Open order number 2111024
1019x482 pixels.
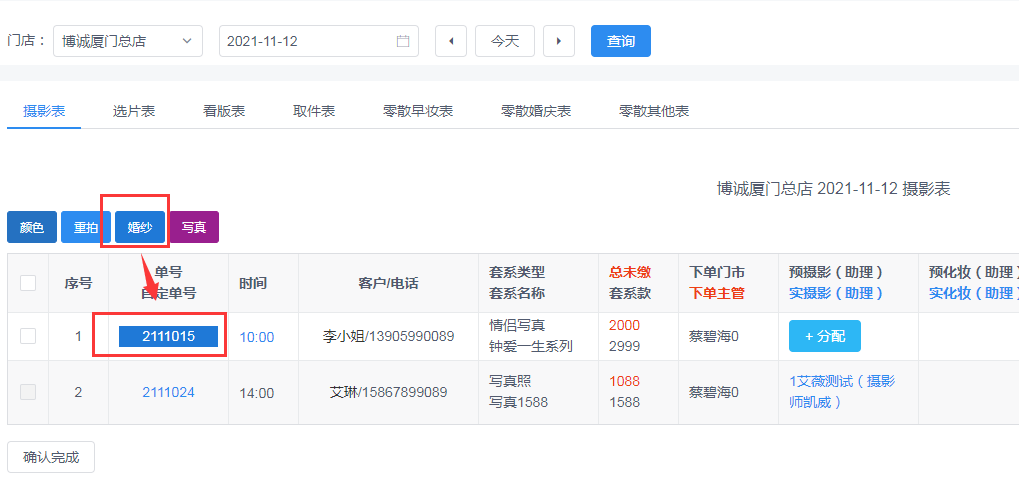(x=168, y=392)
